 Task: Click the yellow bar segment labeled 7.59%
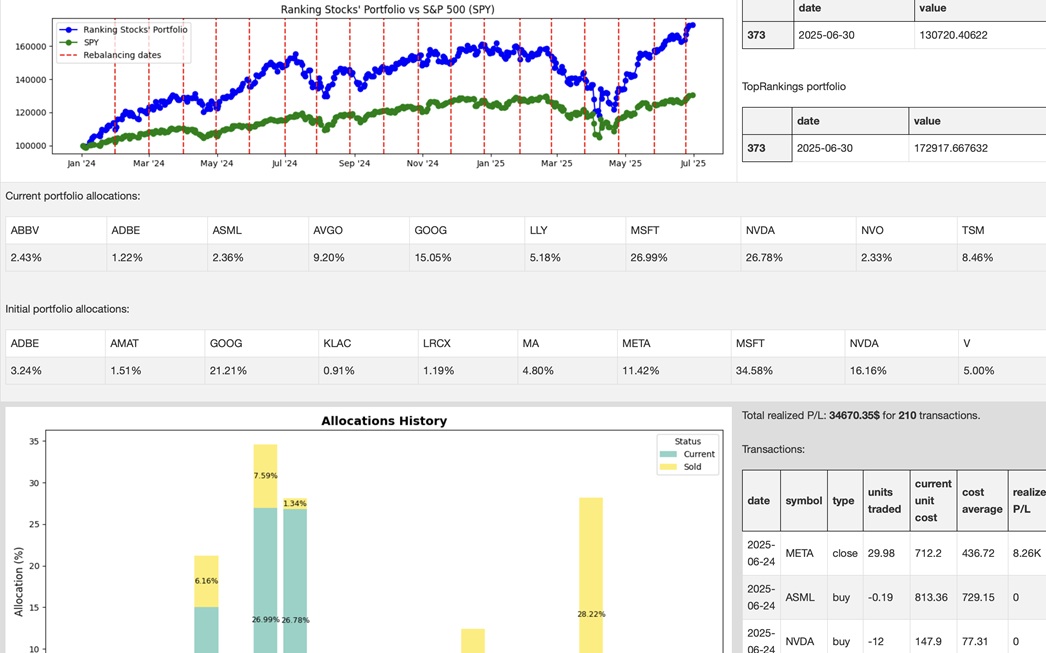[266, 476]
